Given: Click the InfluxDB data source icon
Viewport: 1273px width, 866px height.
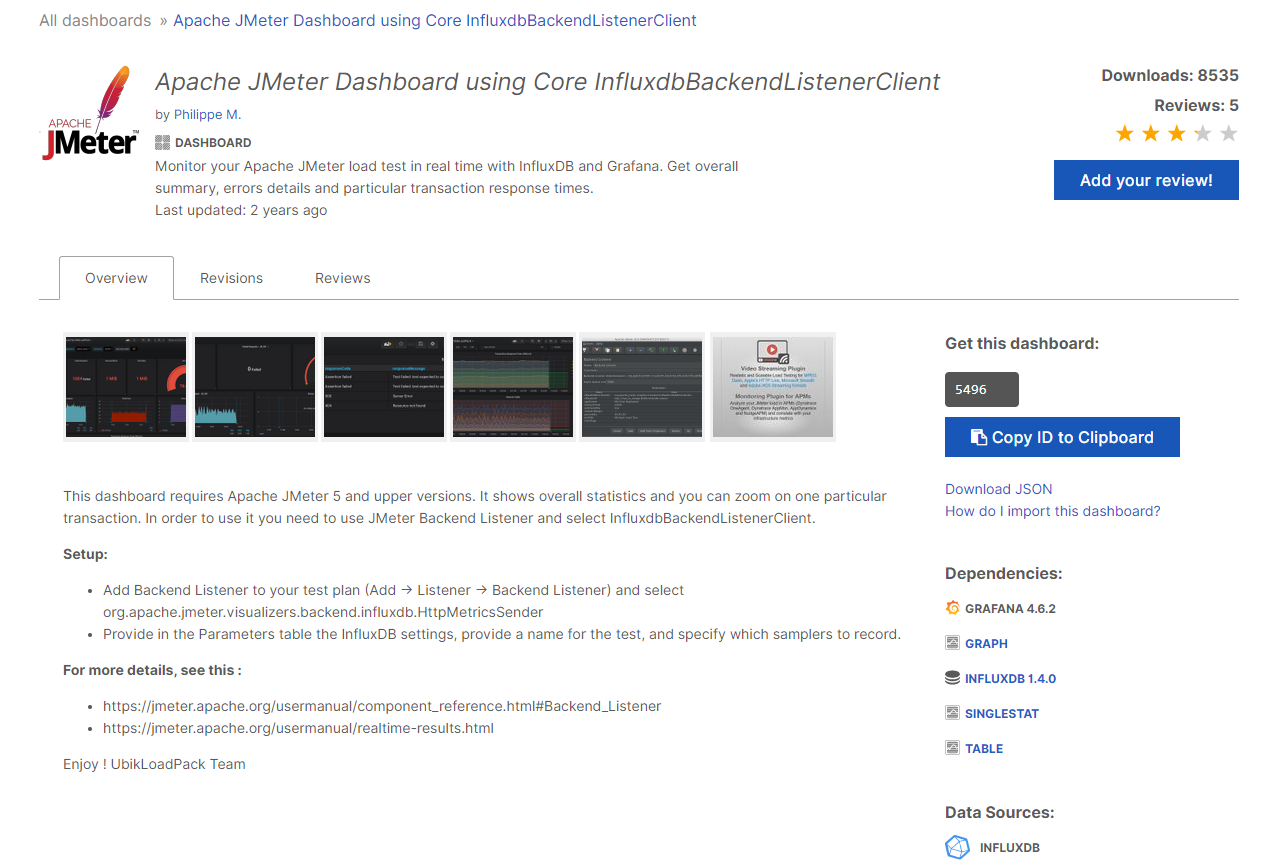Looking at the screenshot, I should [957, 847].
